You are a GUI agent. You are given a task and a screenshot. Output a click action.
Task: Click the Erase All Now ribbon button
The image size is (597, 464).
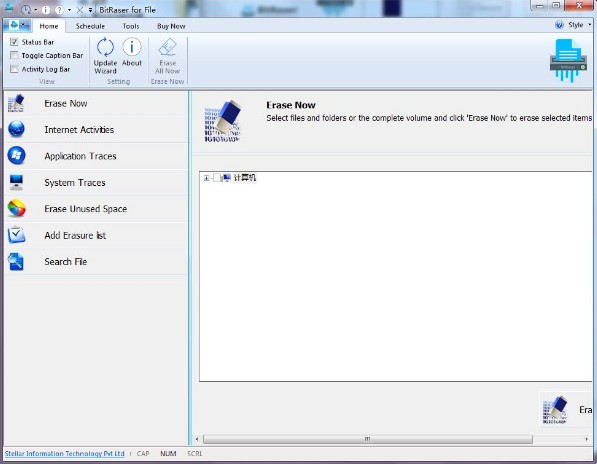click(168, 56)
